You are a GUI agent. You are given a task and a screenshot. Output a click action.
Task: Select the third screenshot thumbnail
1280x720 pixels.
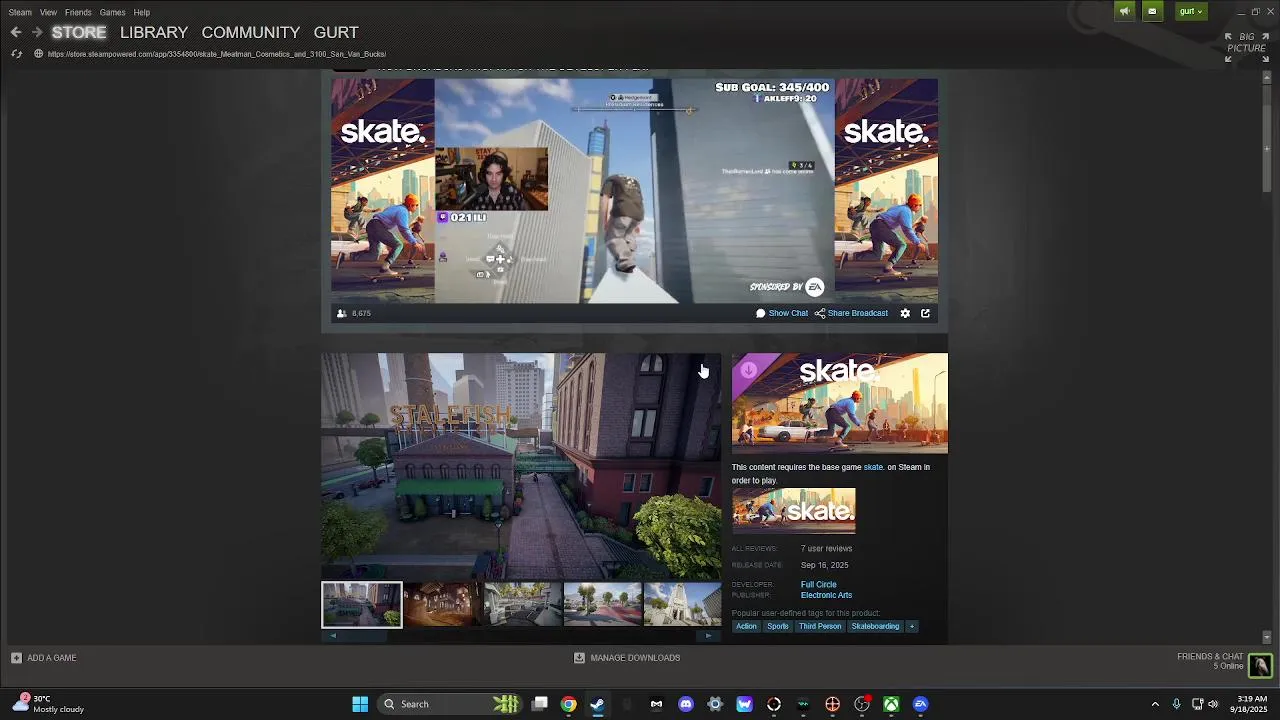tap(522, 605)
